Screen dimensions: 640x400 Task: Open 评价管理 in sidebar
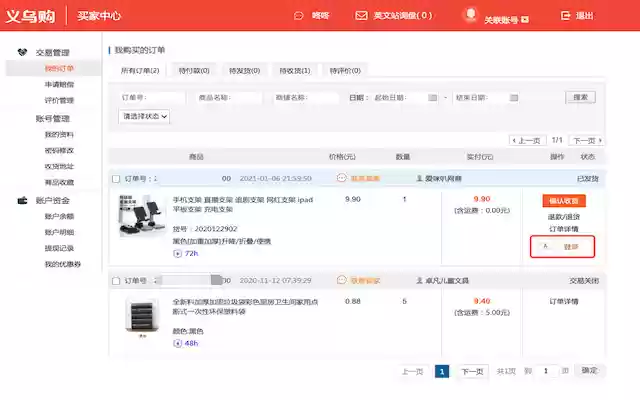pos(59,100)
